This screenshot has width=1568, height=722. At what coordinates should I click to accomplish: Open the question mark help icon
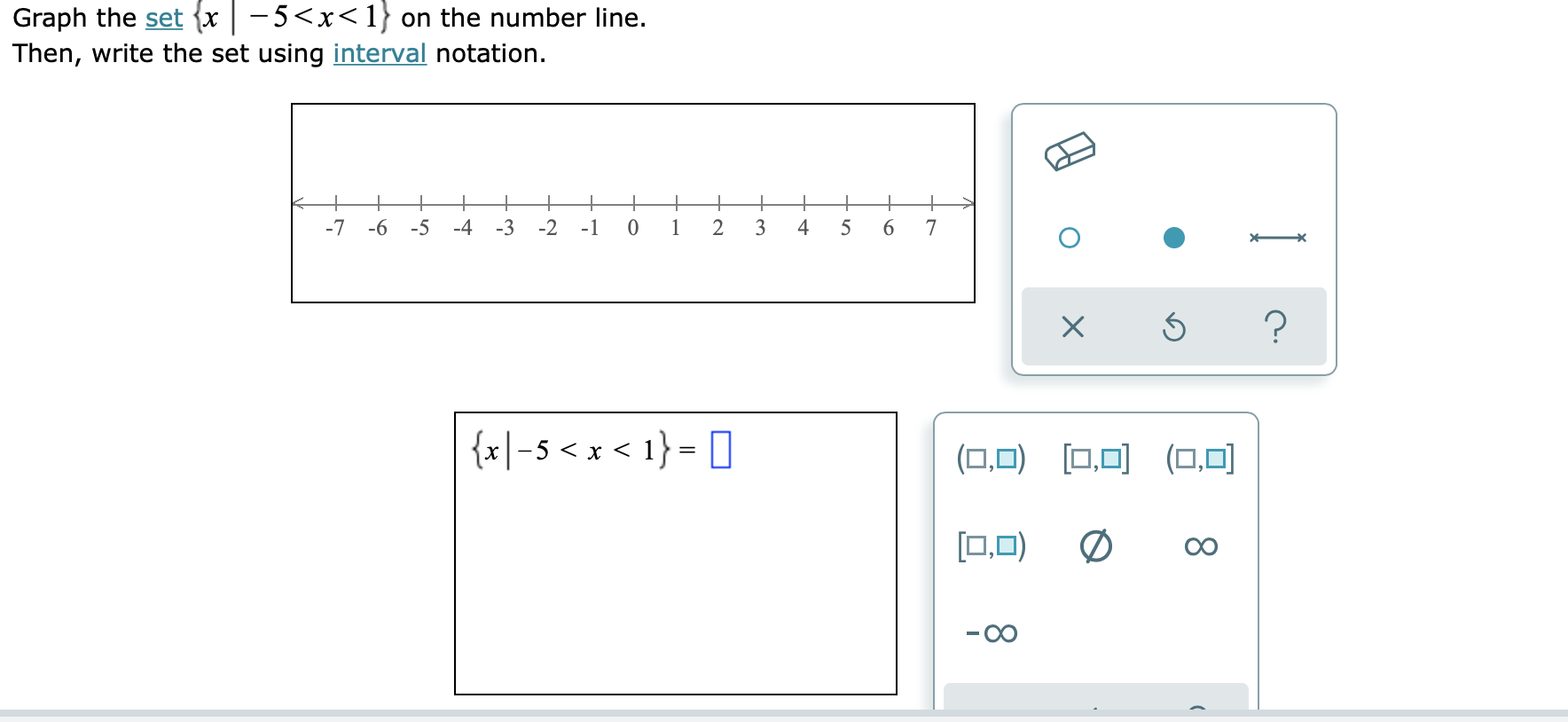[x=1275, y=327]
